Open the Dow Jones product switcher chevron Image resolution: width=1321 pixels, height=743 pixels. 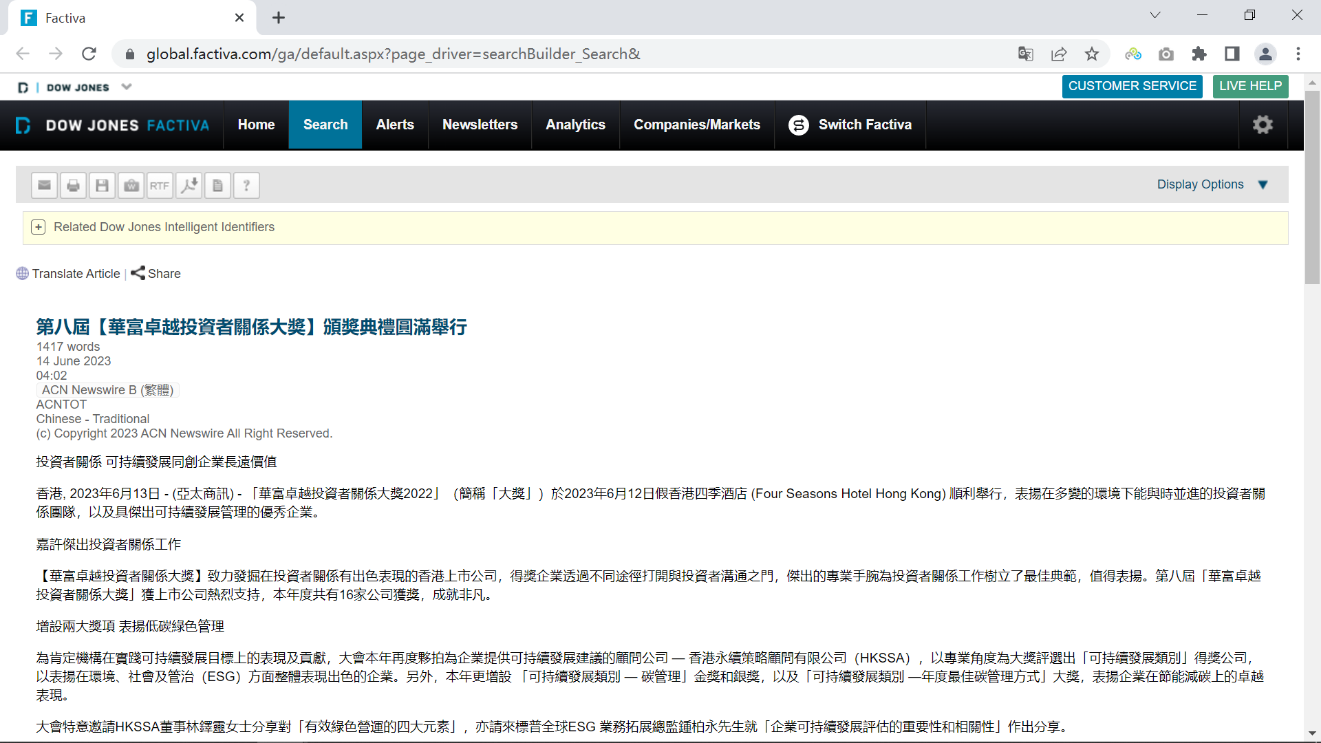(127, 87)
